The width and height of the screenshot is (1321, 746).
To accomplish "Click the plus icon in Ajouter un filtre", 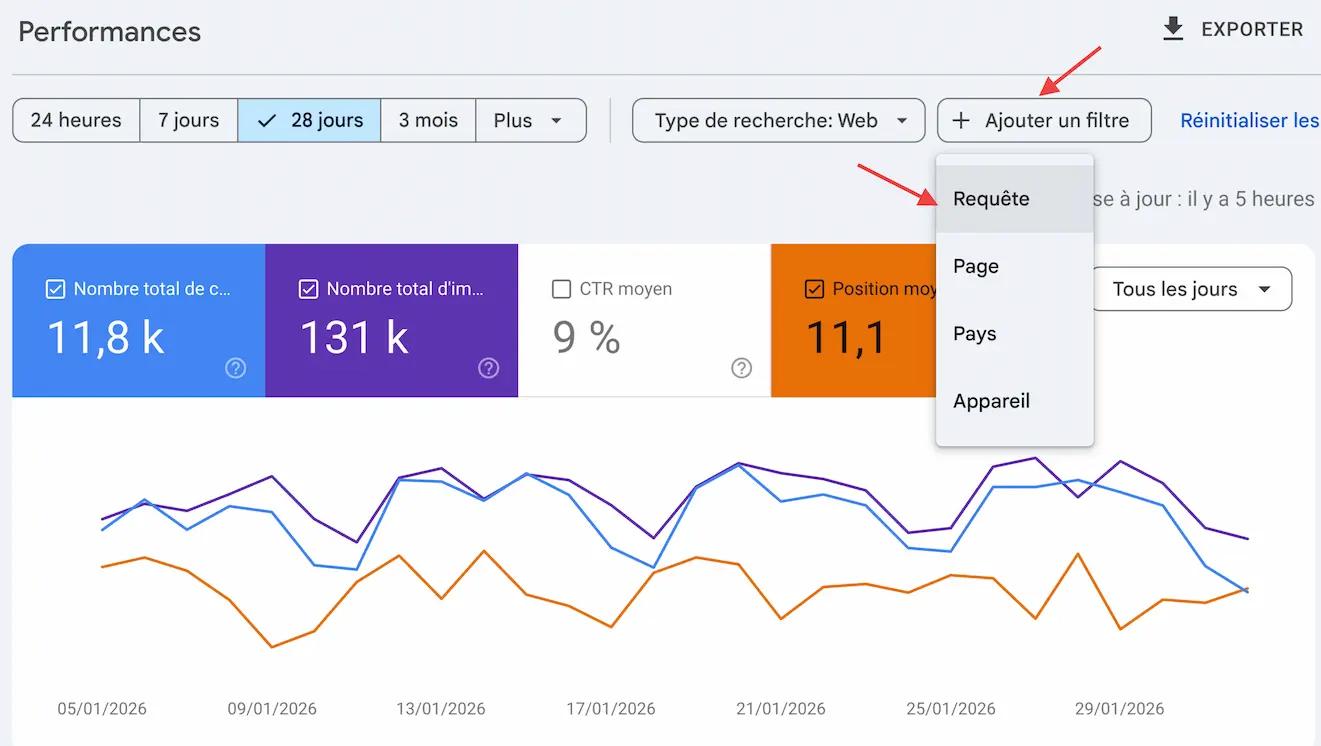I will click(x=959, y=120).
